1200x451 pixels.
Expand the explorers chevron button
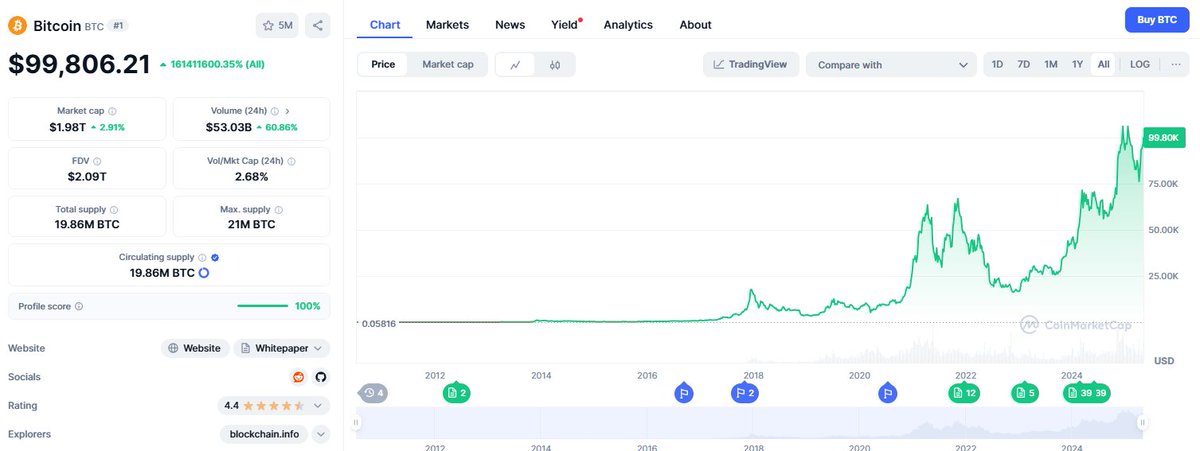coord(321,434)
